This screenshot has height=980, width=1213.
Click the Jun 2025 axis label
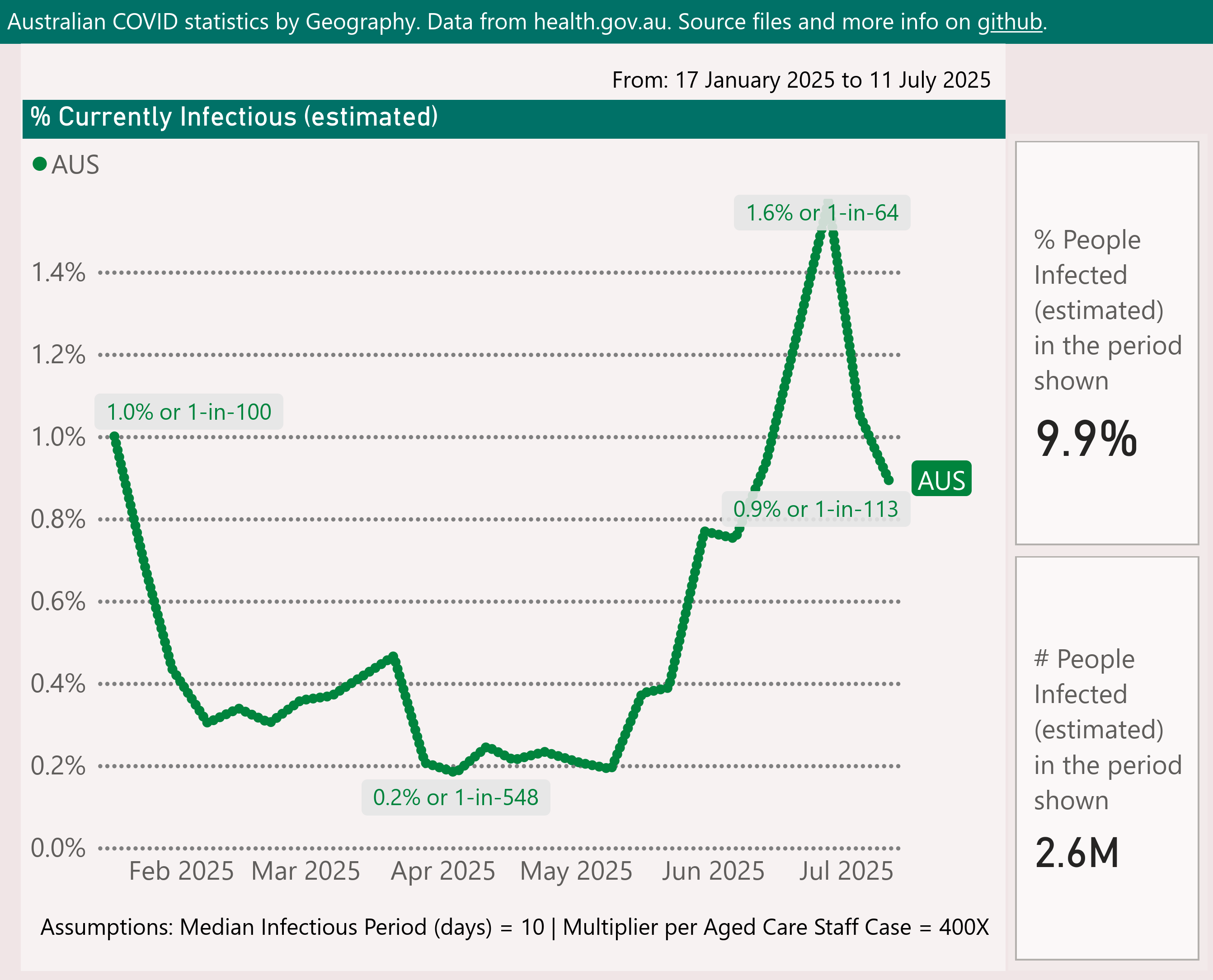click(x=713, y=871)
